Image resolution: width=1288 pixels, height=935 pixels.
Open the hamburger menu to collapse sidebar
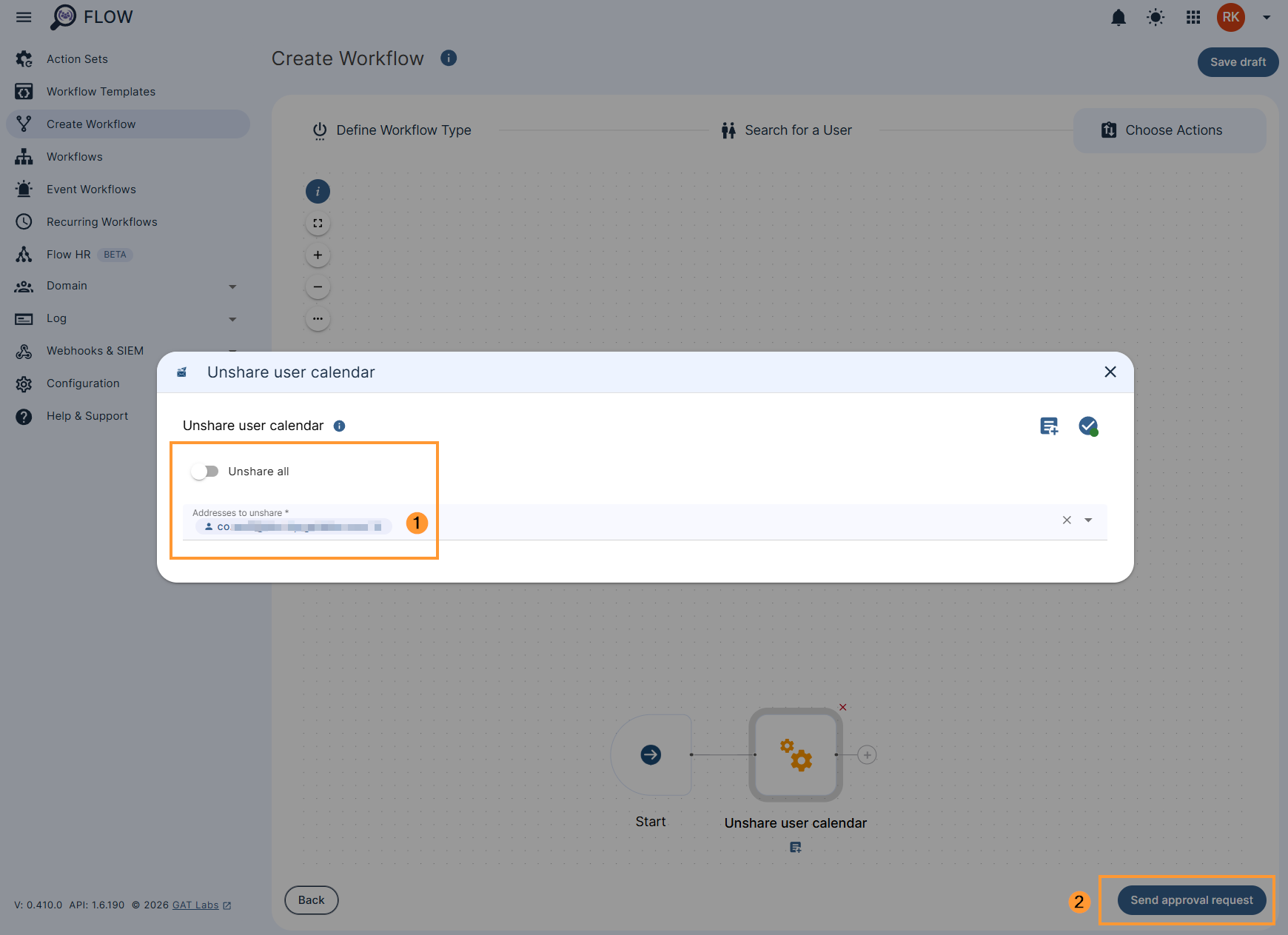click(x=23, y=17)
